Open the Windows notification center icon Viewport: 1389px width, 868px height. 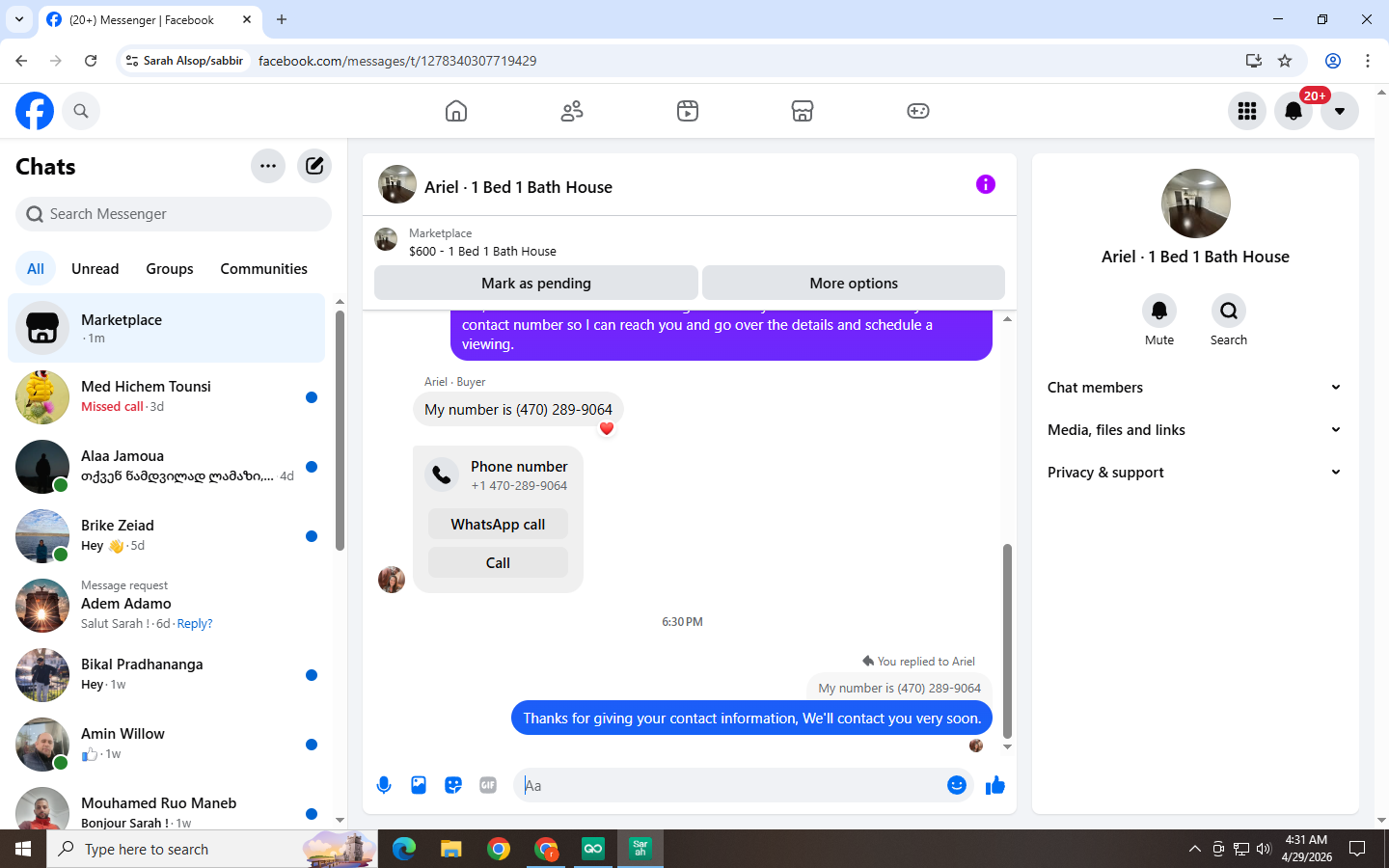point(1357,849)
